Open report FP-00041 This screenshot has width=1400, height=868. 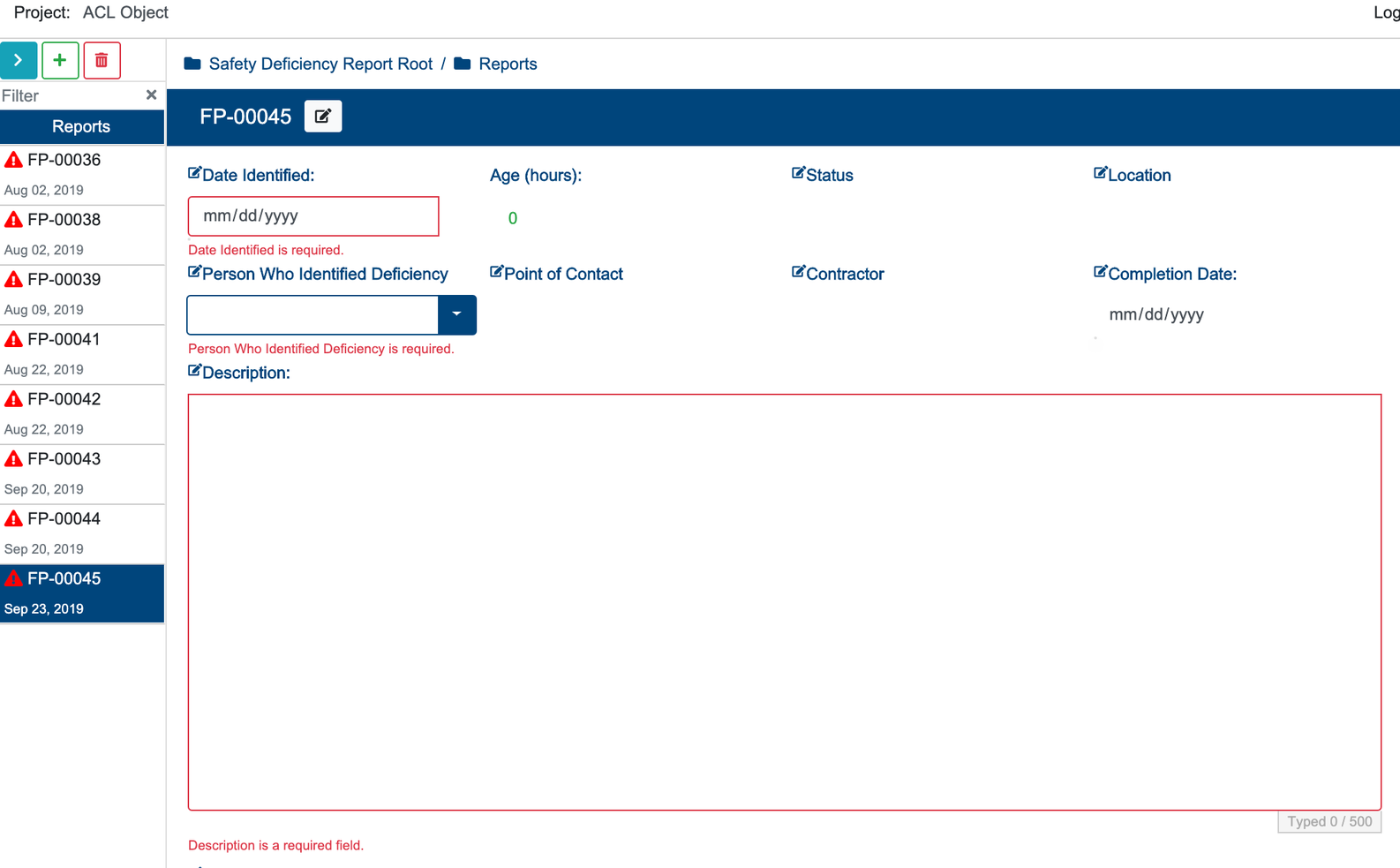coord(82,355)
